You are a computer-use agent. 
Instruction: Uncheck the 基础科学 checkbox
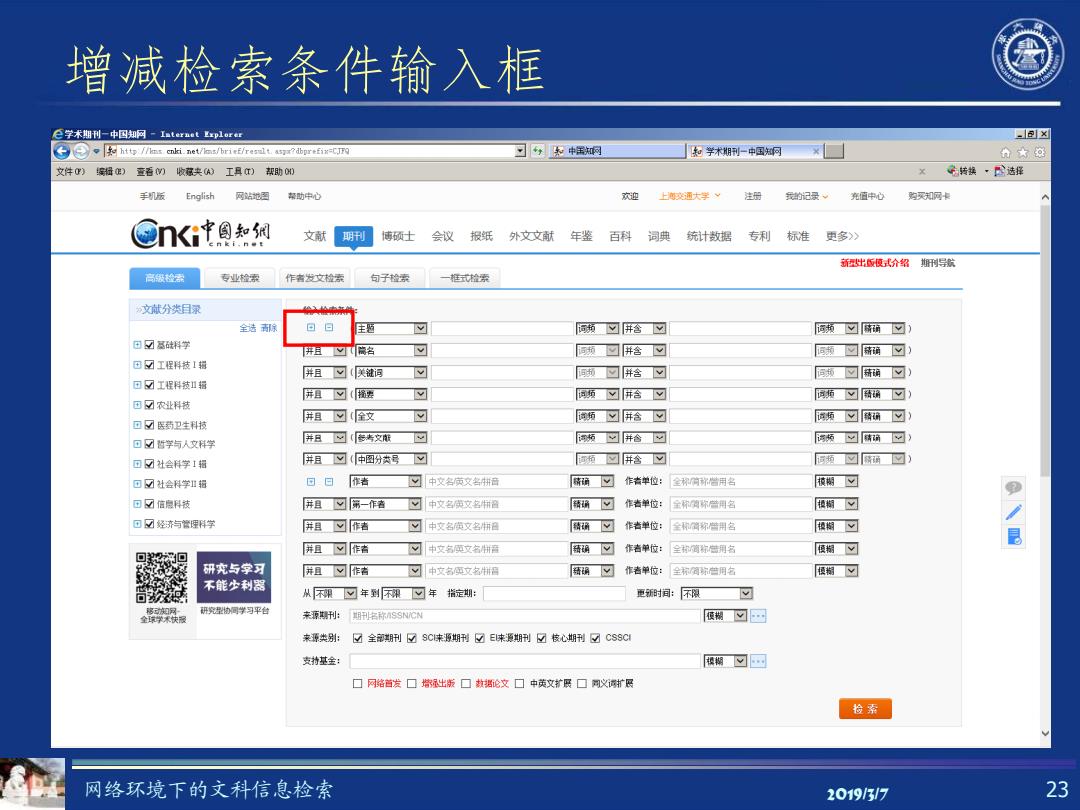coord(149,345)
